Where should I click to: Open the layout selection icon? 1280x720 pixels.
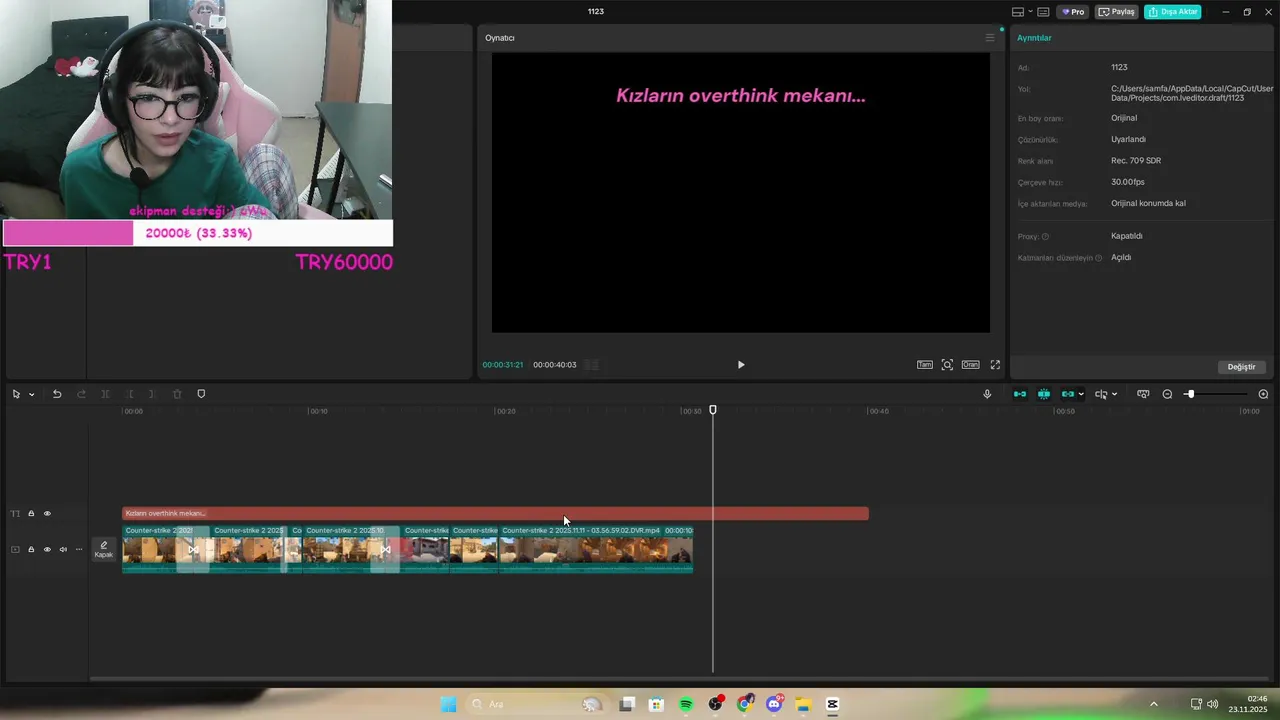coord(1018,12)
